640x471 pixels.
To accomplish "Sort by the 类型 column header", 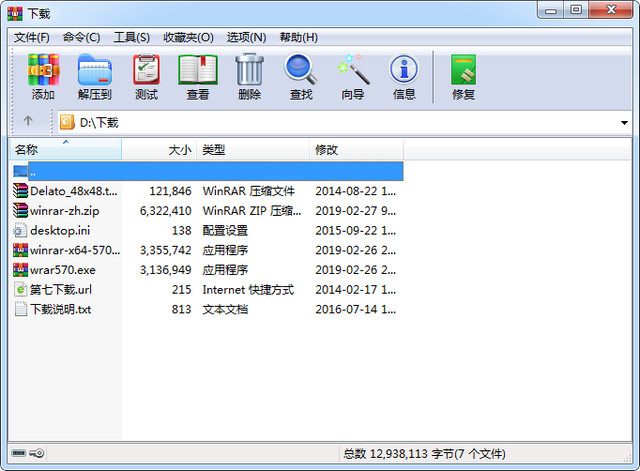I will (253, 150).
